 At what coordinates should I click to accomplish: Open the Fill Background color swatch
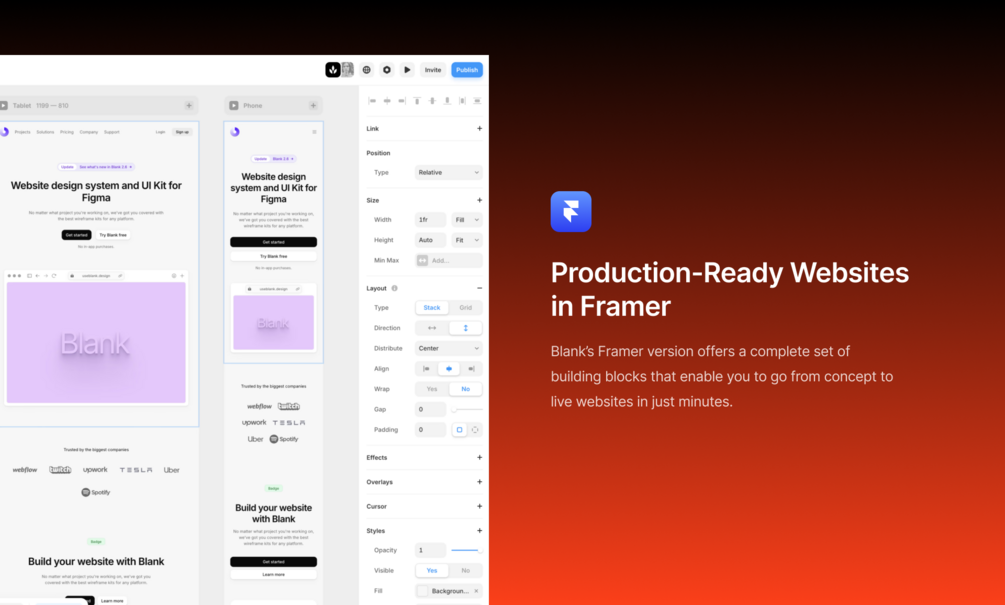tap(422, 591)
